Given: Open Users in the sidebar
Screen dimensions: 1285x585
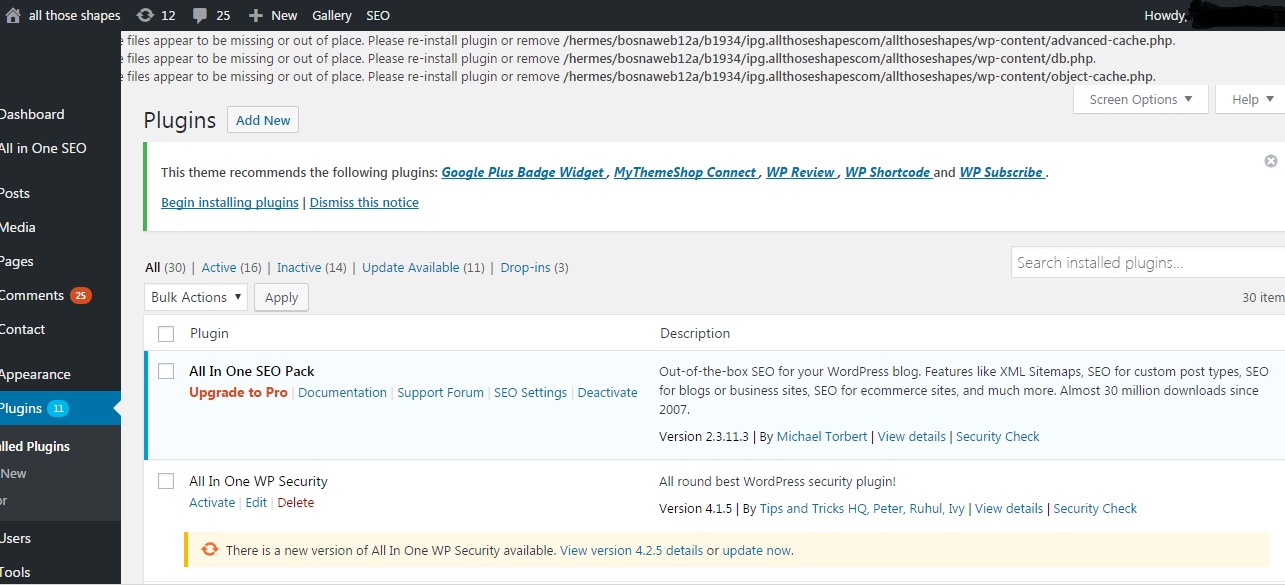Looking at the screenshot, I should (x=16, y=538).
